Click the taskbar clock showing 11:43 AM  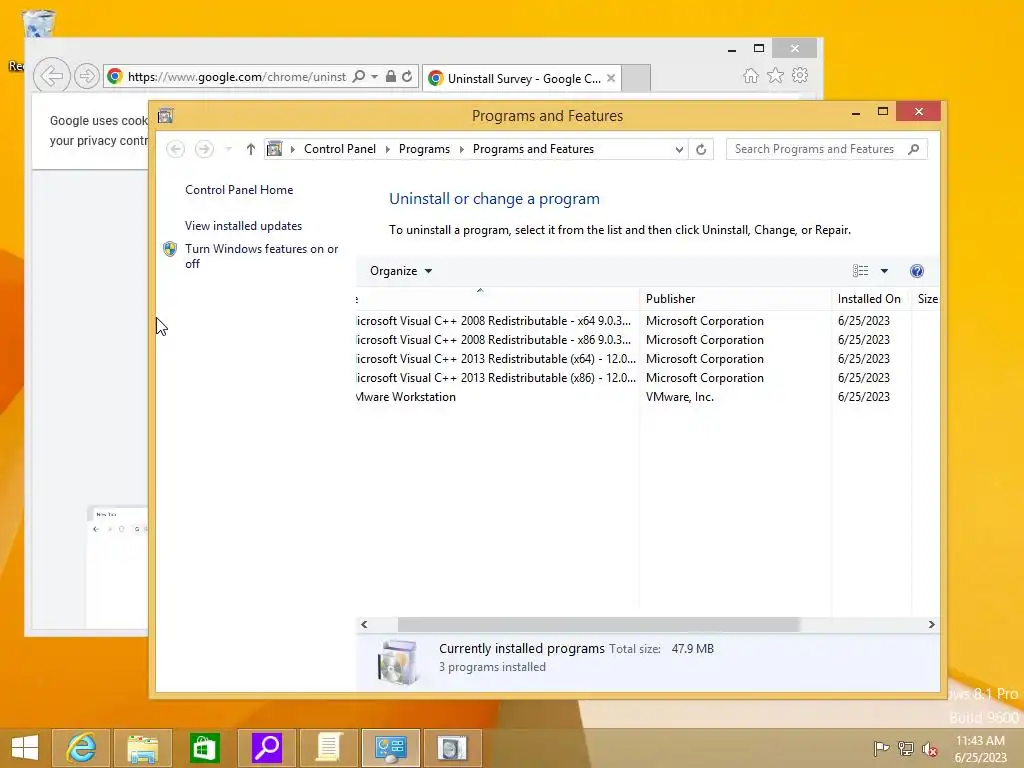point(980,748)
